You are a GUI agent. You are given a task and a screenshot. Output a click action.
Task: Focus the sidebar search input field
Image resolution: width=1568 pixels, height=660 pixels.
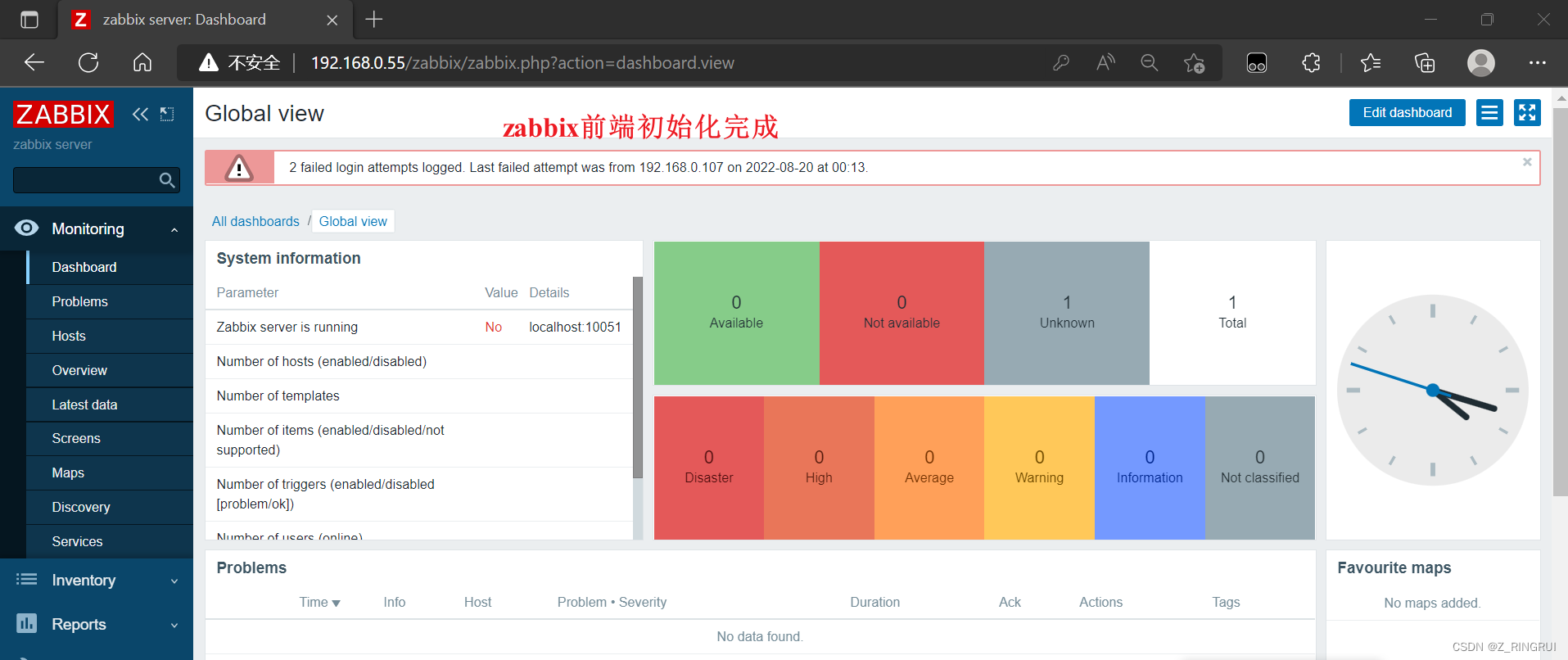[x=85, y=180]
